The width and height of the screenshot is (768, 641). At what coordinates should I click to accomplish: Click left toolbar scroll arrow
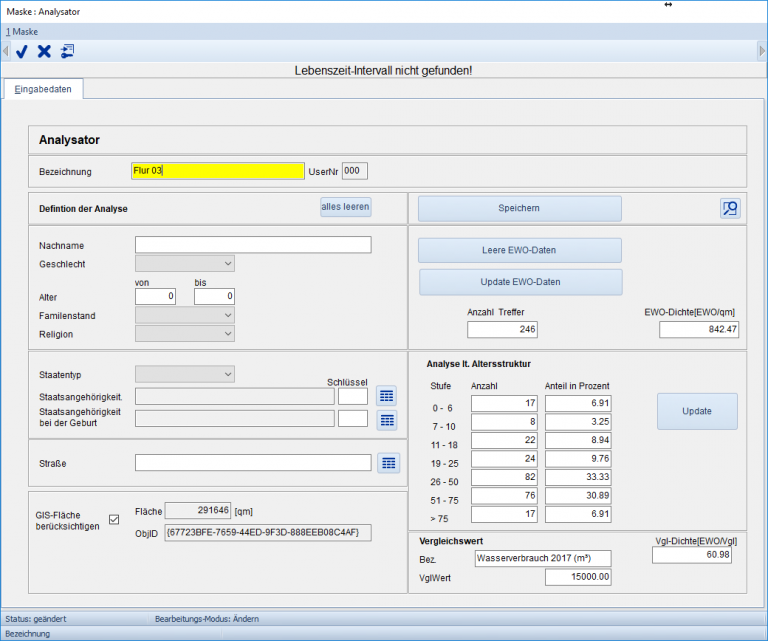[5, 51]
